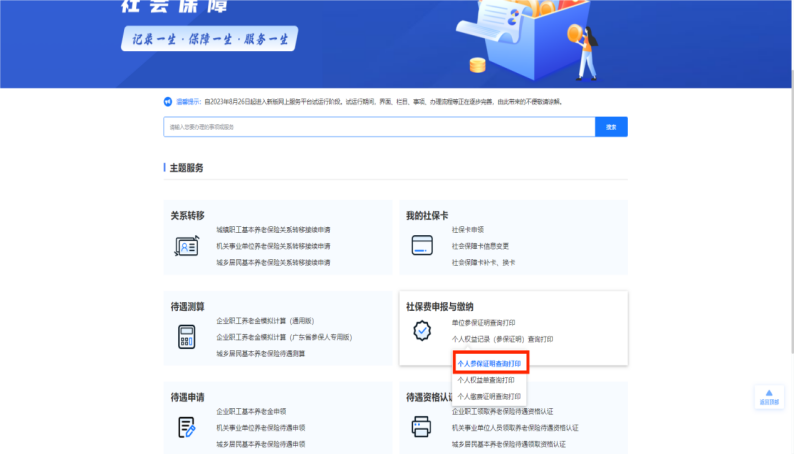Open 单位参保证明查询打印 link
Image resolution: width=794 pixels, height=454 pixels.
coord(484,323)
